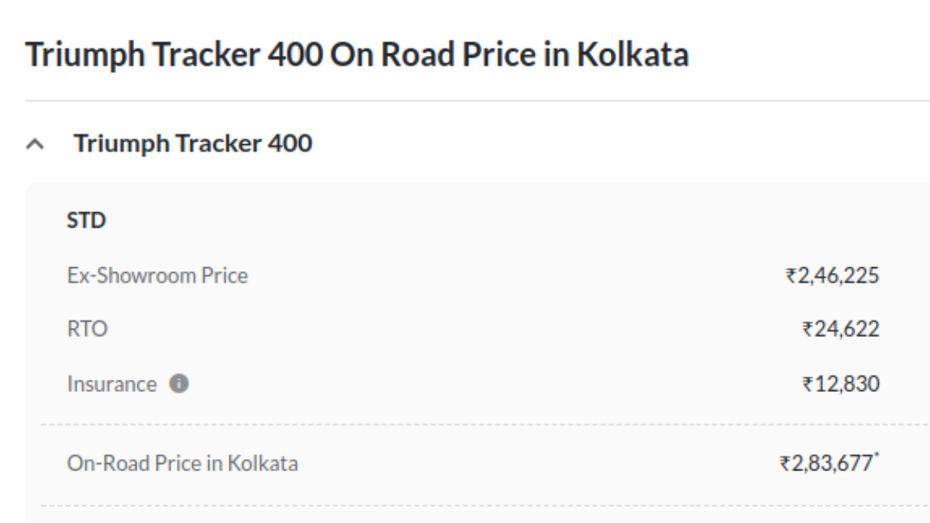Click the RTO label
This screenshot has height=523, width=930.
[x=87, y=329]
